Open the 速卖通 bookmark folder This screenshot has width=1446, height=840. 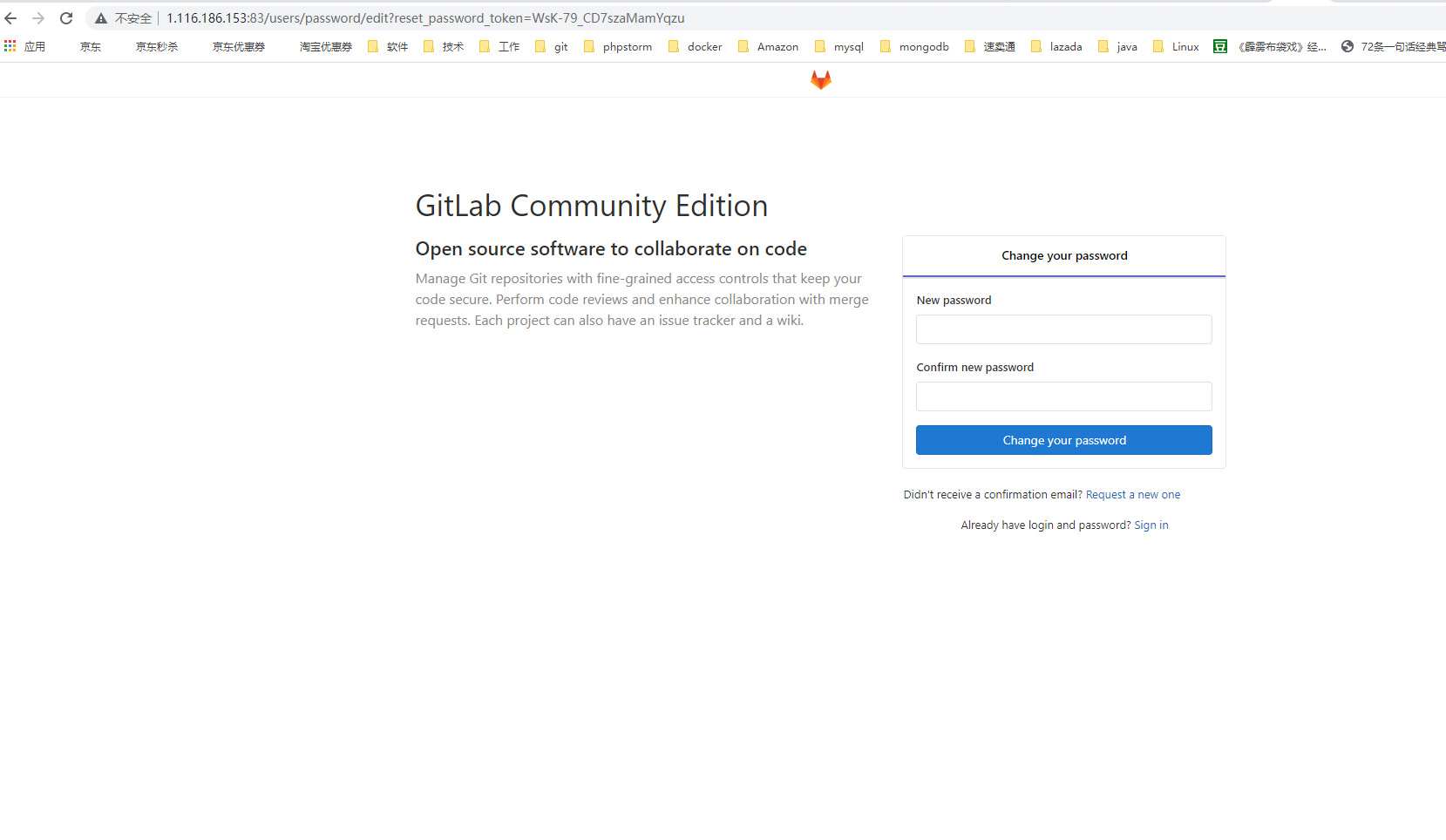(x=990, y=47)
